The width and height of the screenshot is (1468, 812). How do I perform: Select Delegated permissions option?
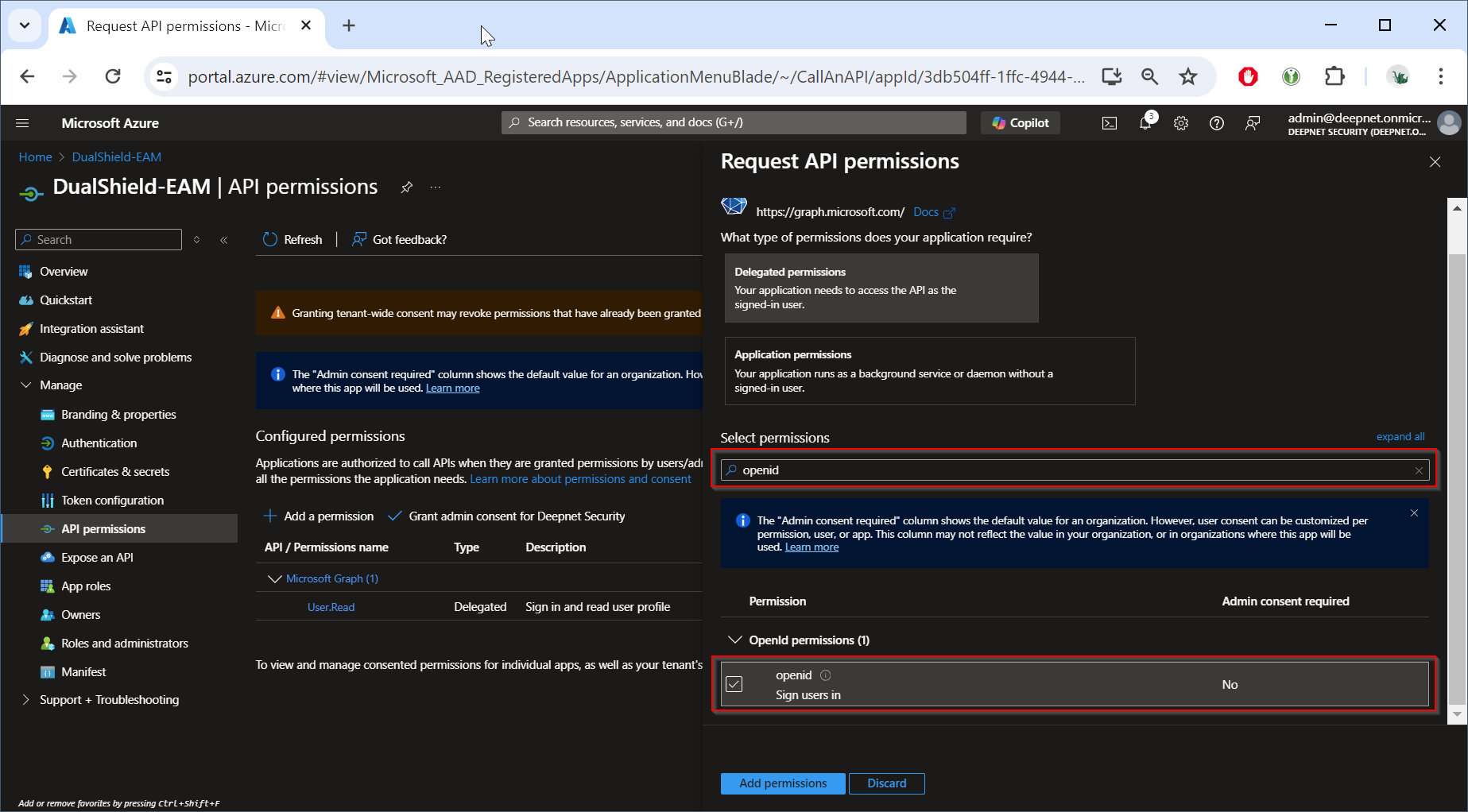[x=881, y=288]
